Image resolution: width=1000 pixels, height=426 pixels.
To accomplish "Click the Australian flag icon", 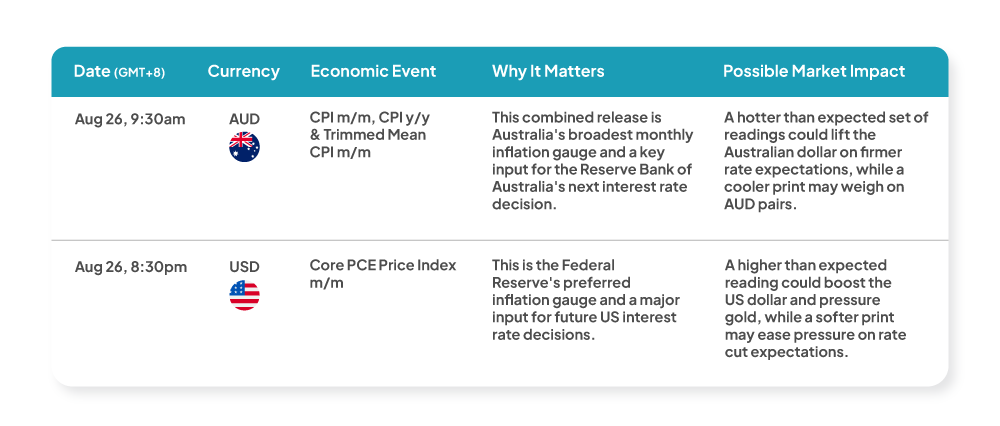I will tap(244, 147).
